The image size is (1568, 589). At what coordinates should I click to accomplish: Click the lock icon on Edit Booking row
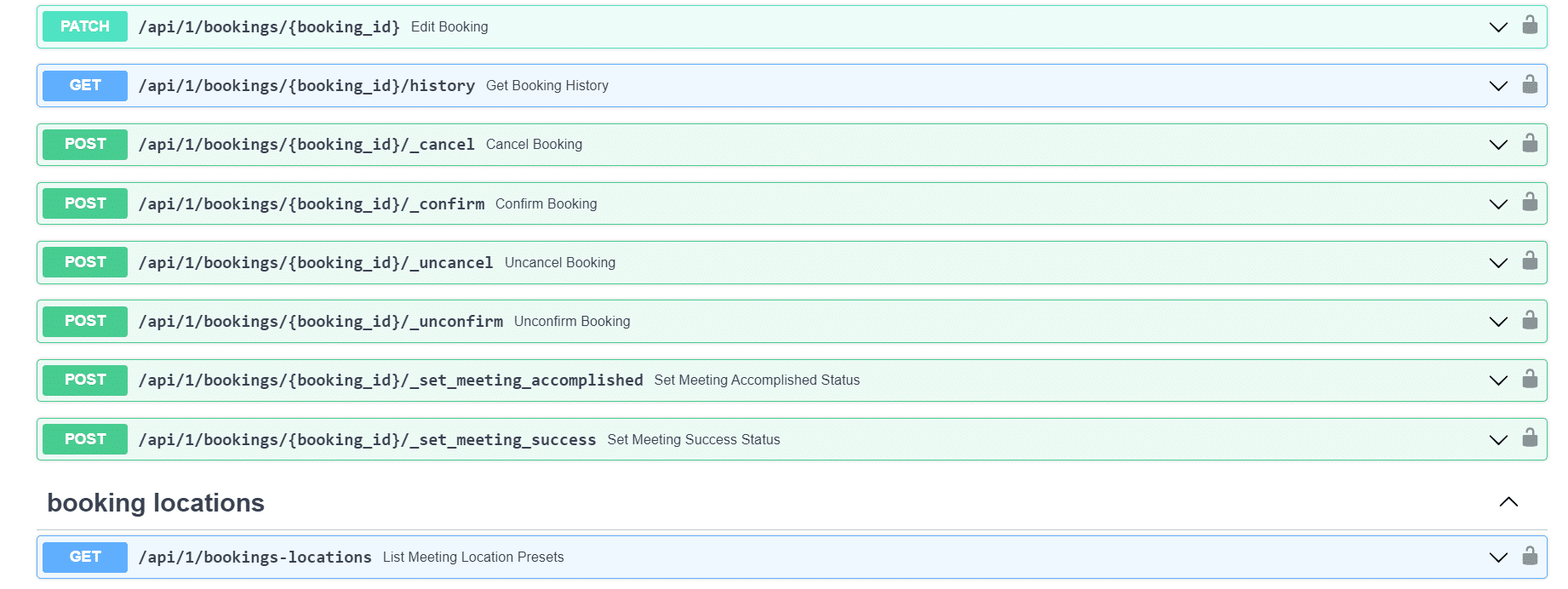[x=1530, y=26]
